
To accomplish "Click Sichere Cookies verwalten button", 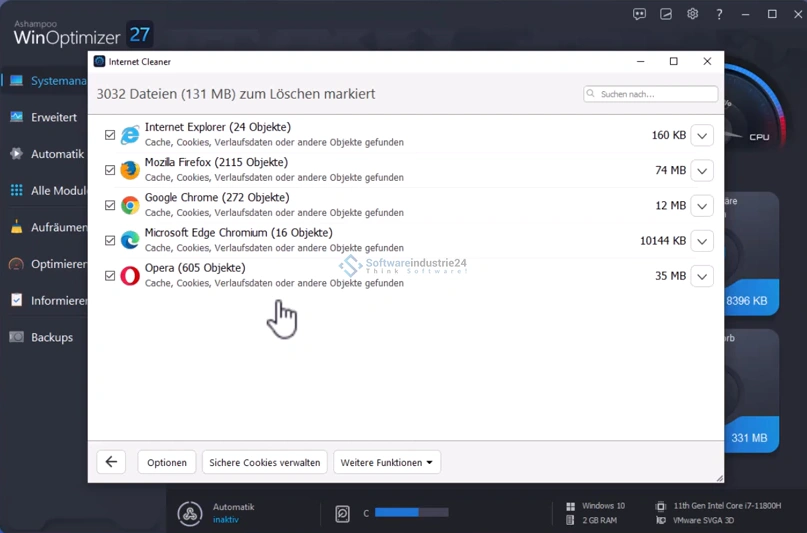I will 265,462.
